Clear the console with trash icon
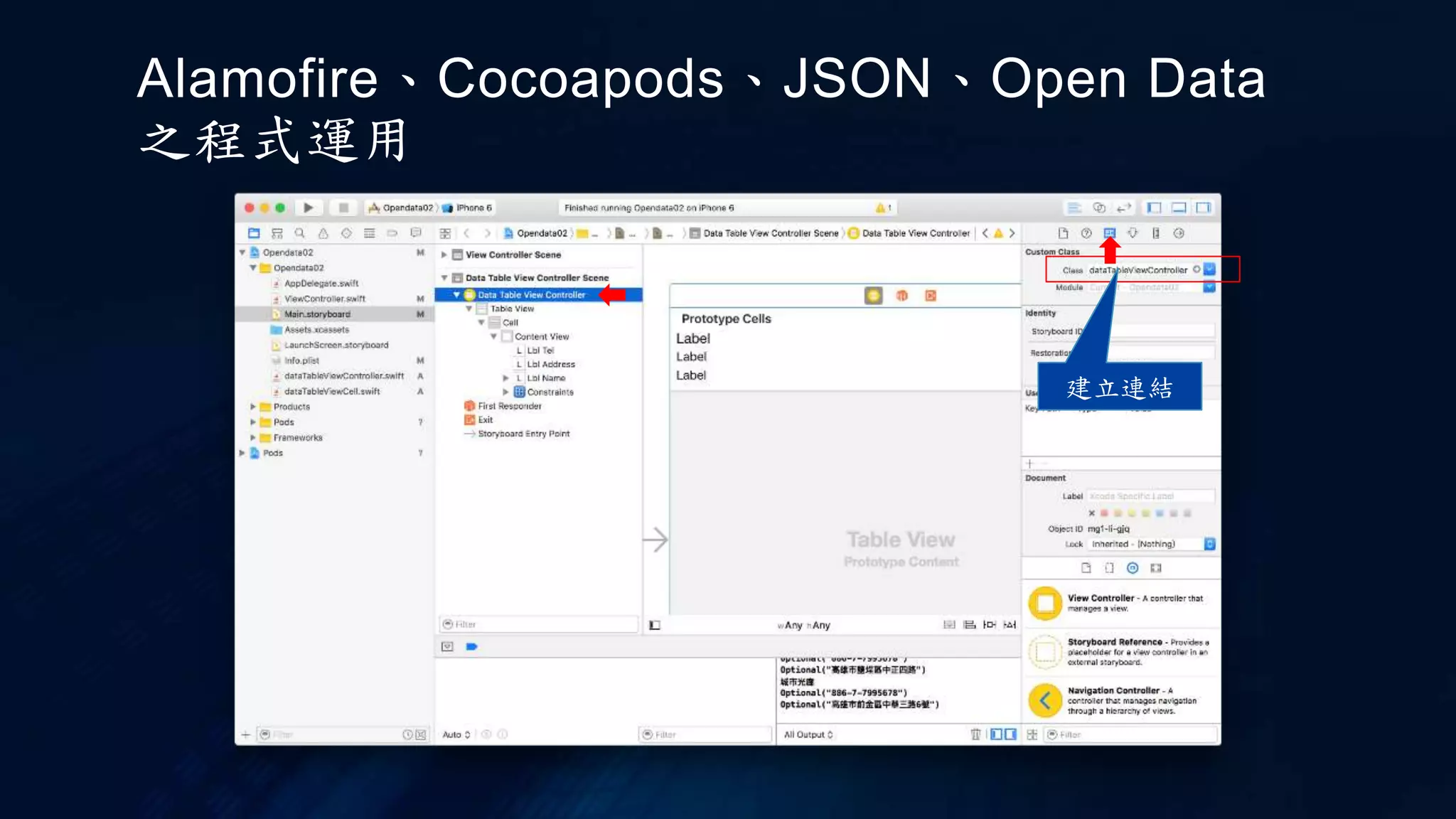The height and width of the screenshot is (819, 1456). (x=976, y=734)
